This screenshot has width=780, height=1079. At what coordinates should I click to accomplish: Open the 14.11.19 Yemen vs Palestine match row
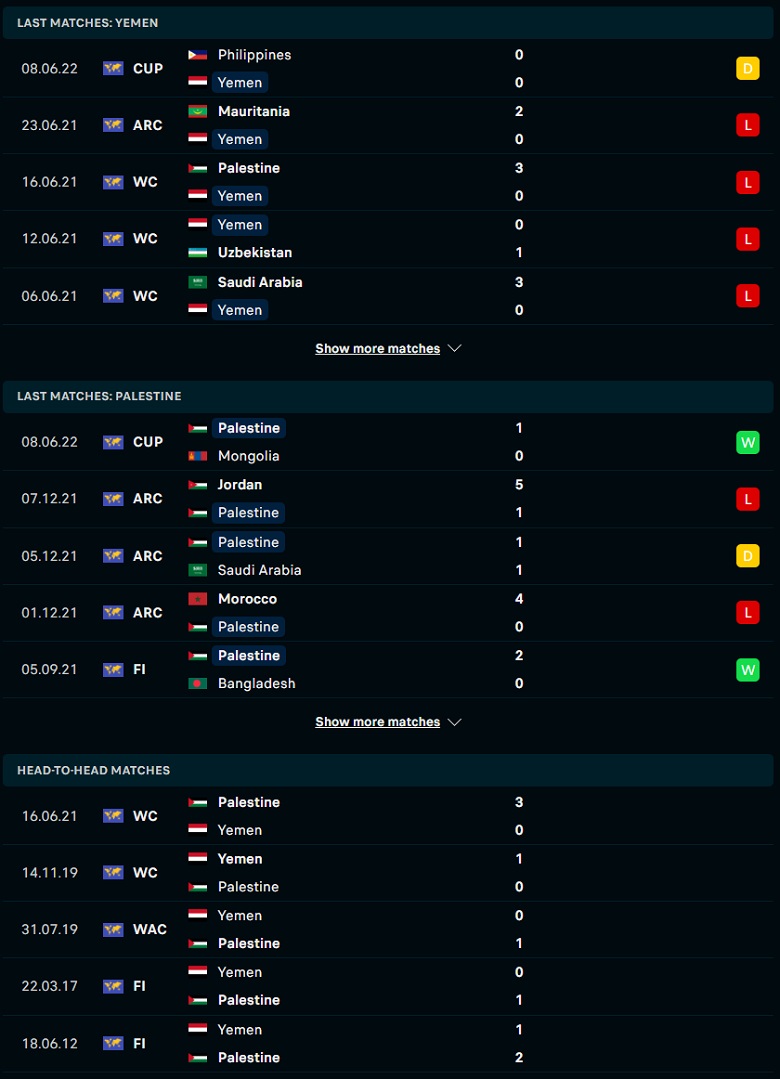tap(388, 873)
